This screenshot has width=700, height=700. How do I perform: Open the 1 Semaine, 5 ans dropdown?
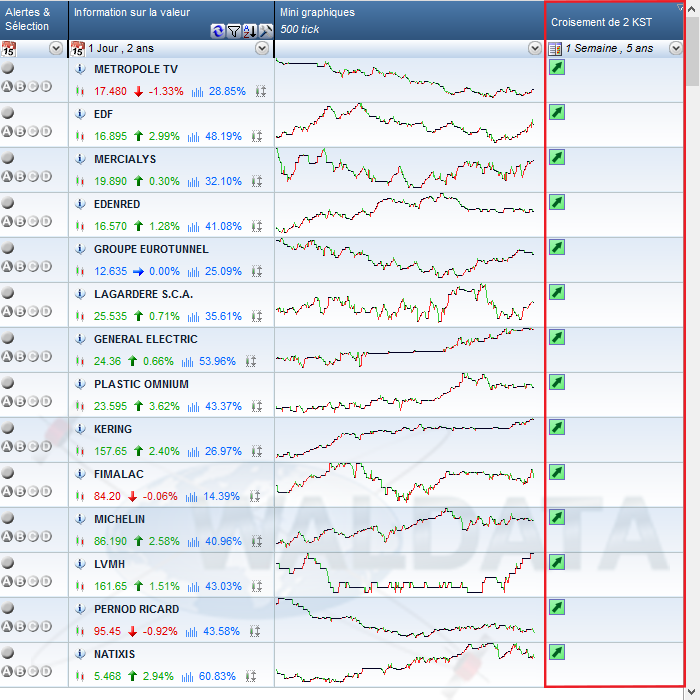click(676, 48)
